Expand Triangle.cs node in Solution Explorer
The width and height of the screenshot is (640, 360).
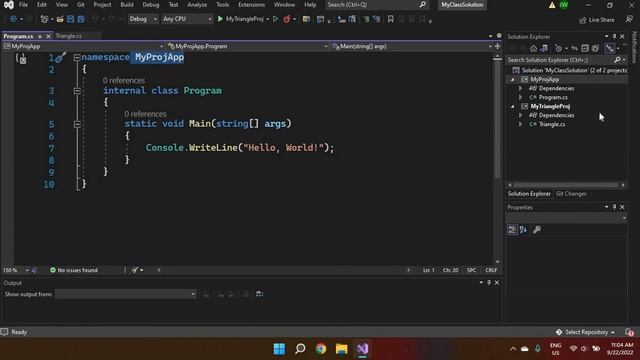coord(520,124)
